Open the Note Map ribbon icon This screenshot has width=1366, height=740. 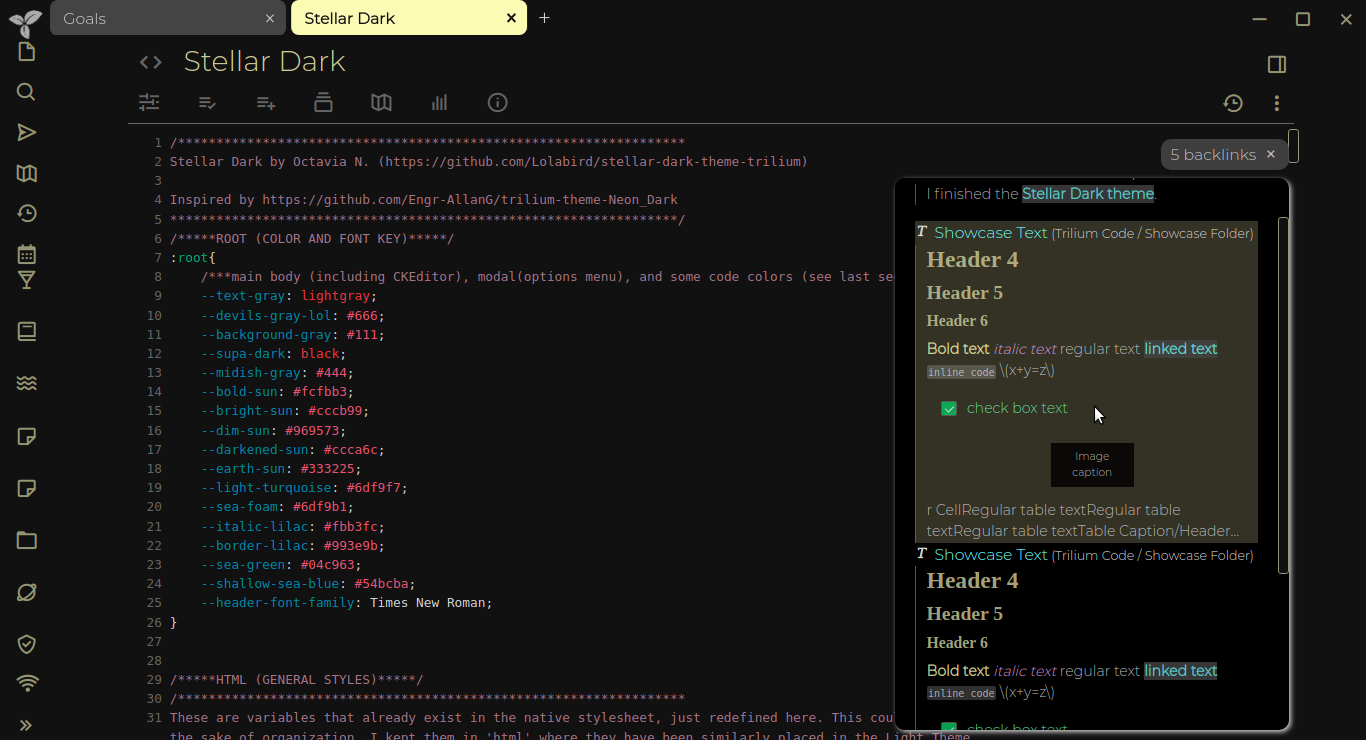(381, 102)
